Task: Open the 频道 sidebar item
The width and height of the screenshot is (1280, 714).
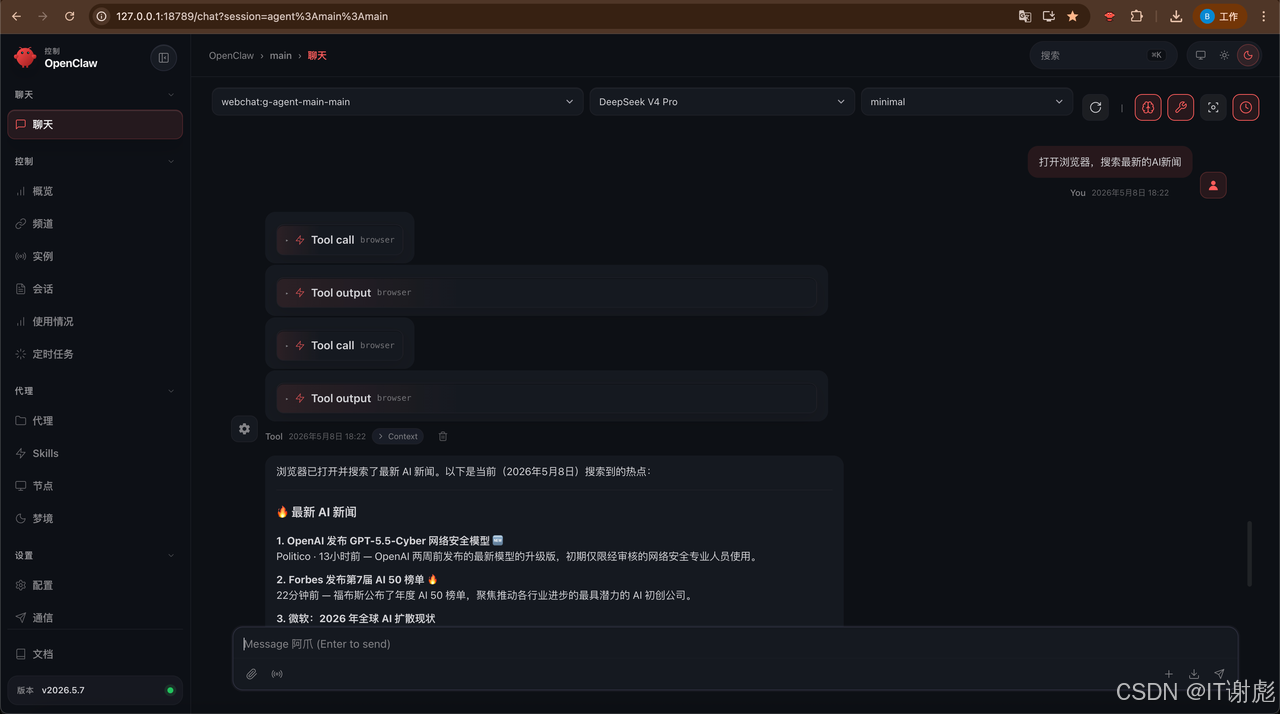Action: (95, 224)
